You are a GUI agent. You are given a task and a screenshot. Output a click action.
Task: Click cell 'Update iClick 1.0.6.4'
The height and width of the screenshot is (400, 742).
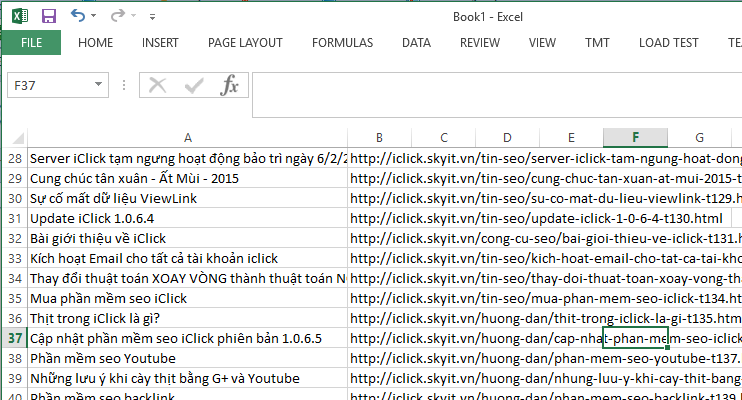tap(187, 218)
